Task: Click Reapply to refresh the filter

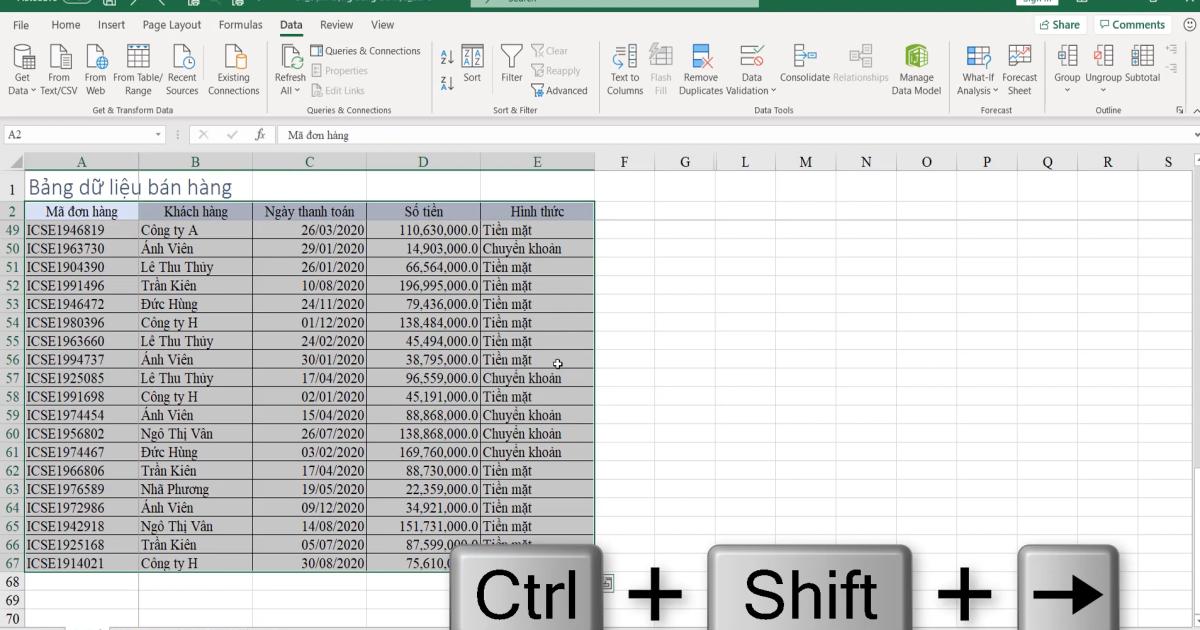Action: 556,71
